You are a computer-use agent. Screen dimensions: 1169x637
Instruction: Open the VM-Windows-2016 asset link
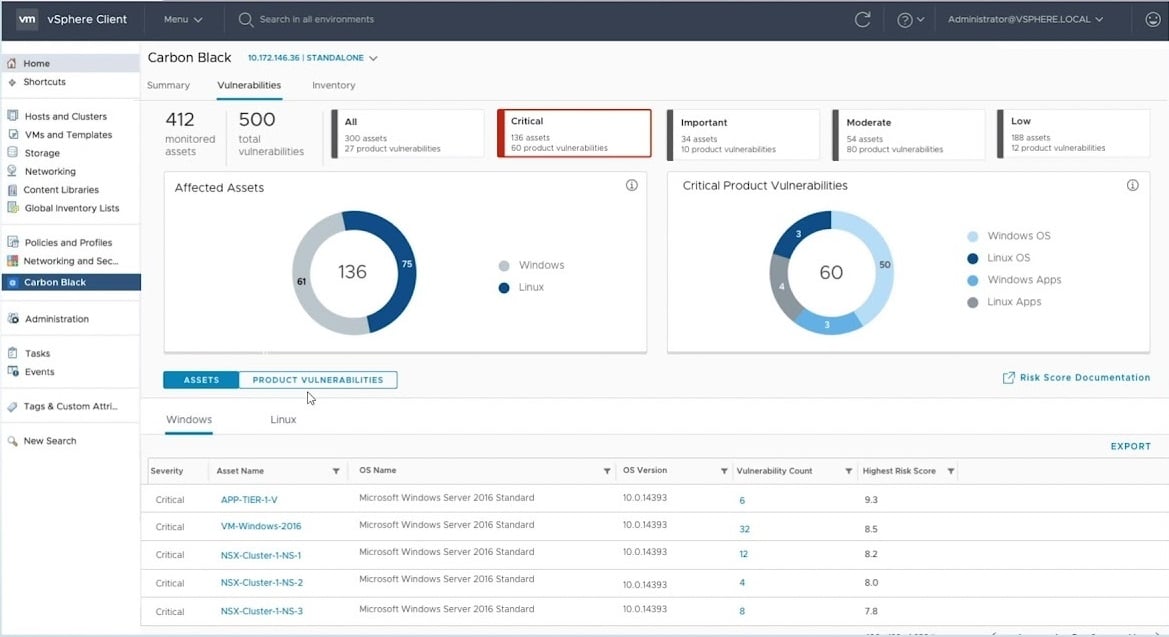(261, 526)
